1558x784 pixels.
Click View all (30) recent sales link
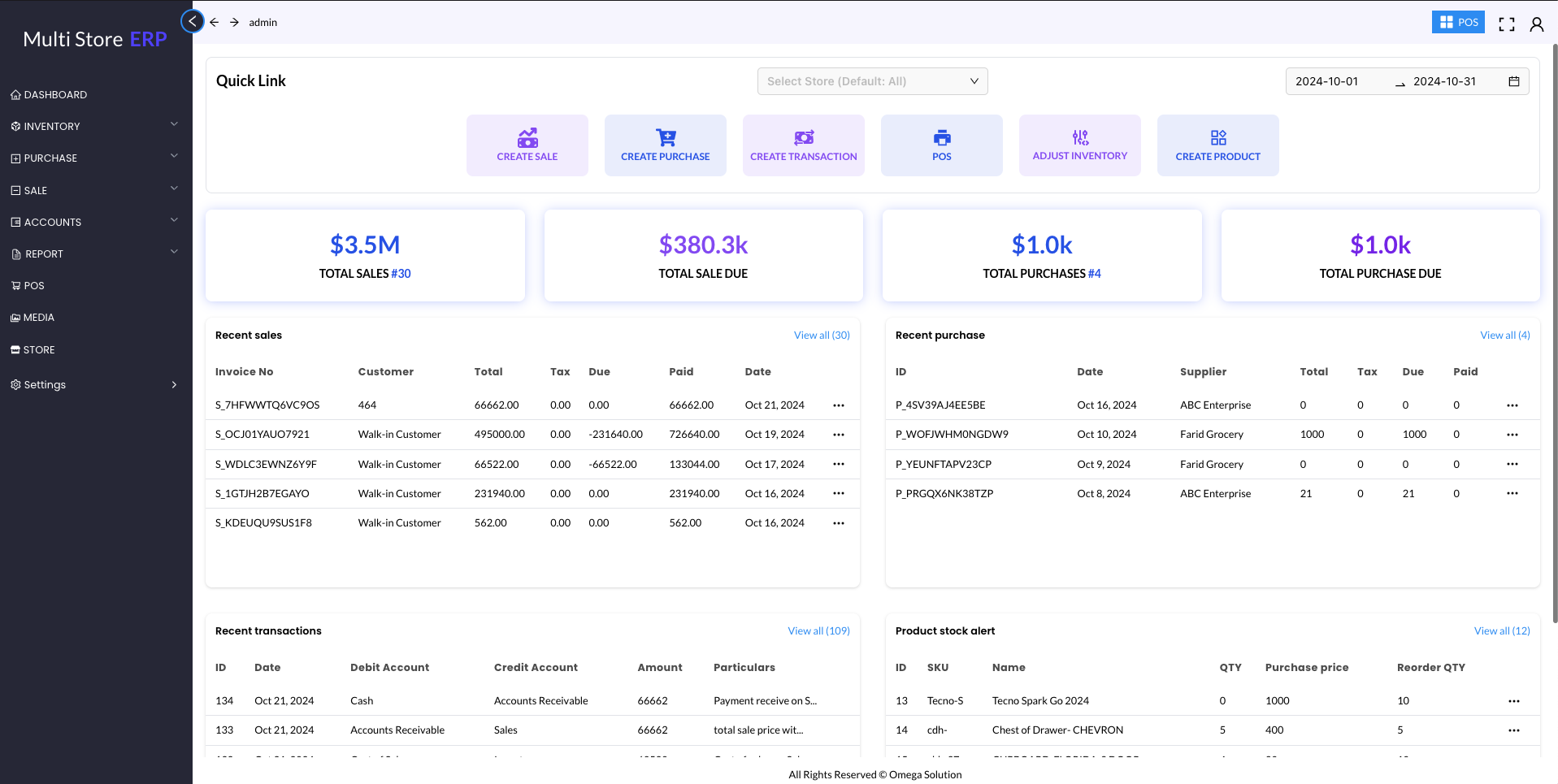(x=822, y=335)
